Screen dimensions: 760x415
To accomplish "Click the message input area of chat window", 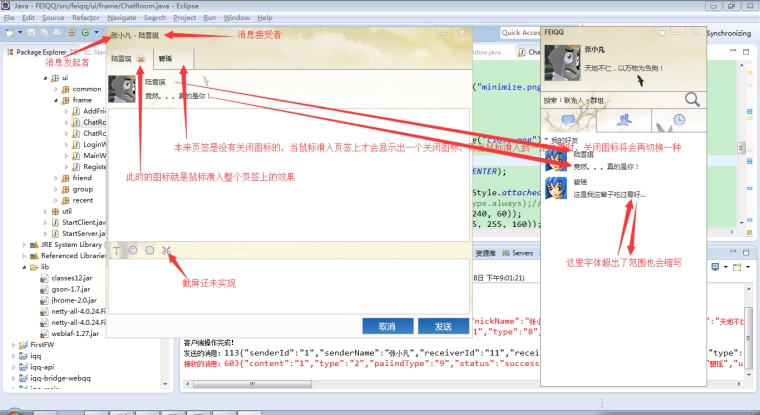I will [289, 286].
